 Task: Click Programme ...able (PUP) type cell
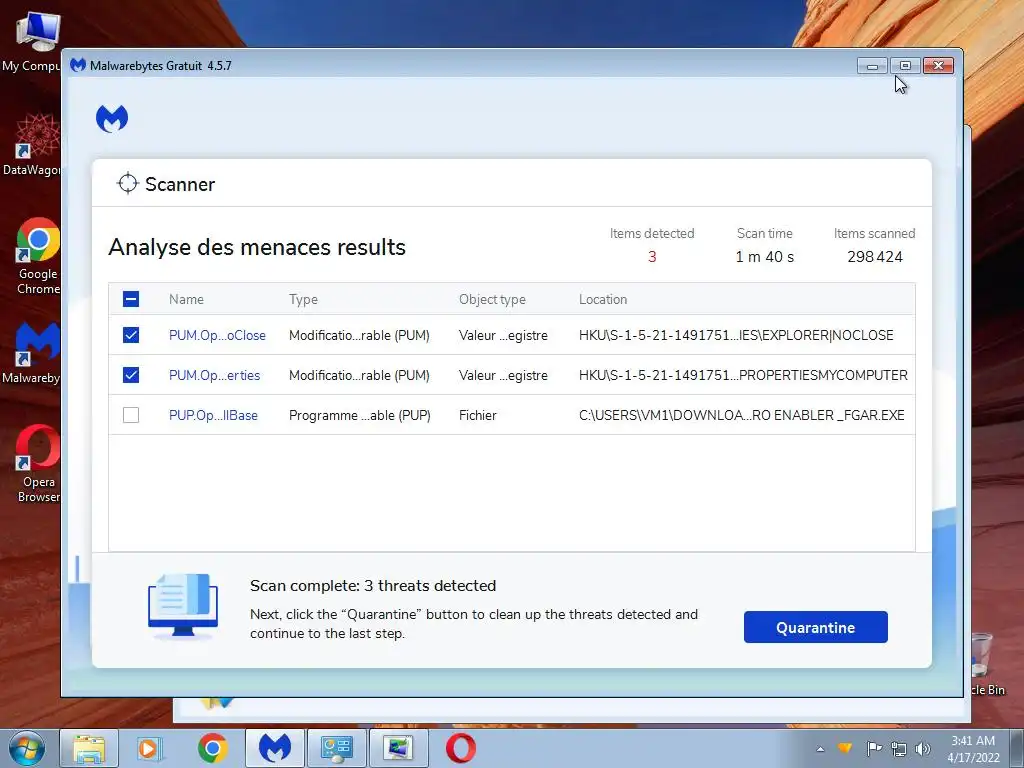point(360,415)
